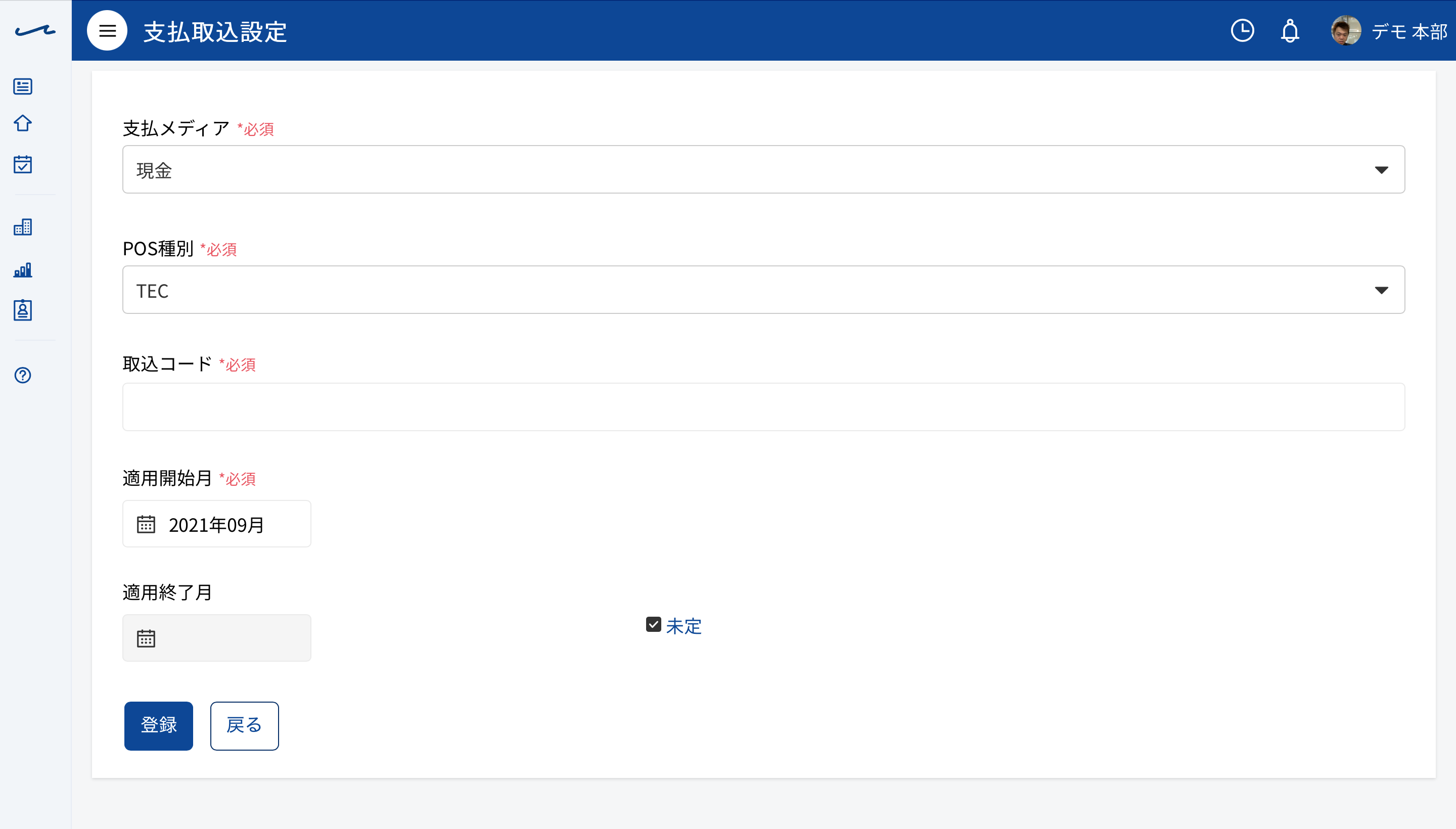This screenshot has width=1456, height=829.
Task: Click the wave logo in sidebar
Action: [35, 31]
